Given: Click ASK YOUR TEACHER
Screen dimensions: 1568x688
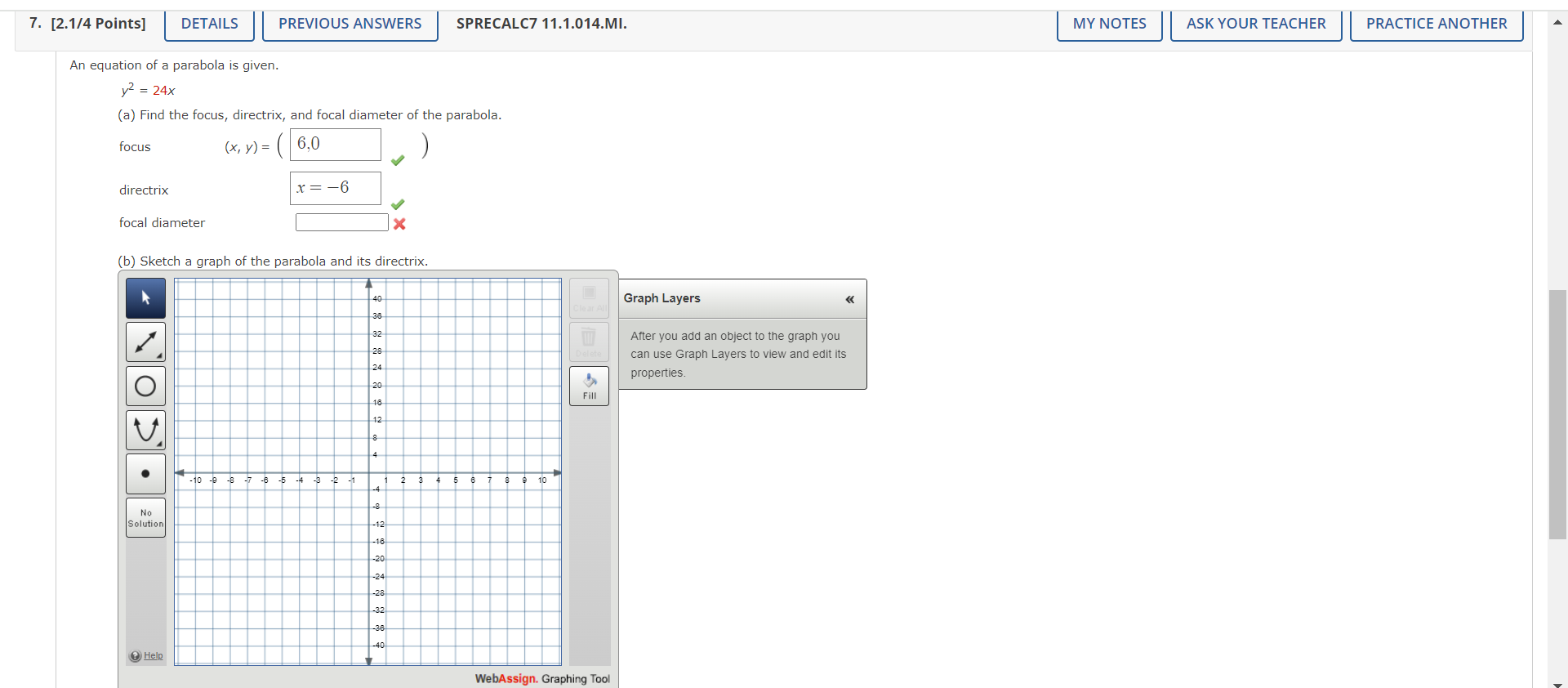Looking at the screenshot, I should pos(1256,24).
